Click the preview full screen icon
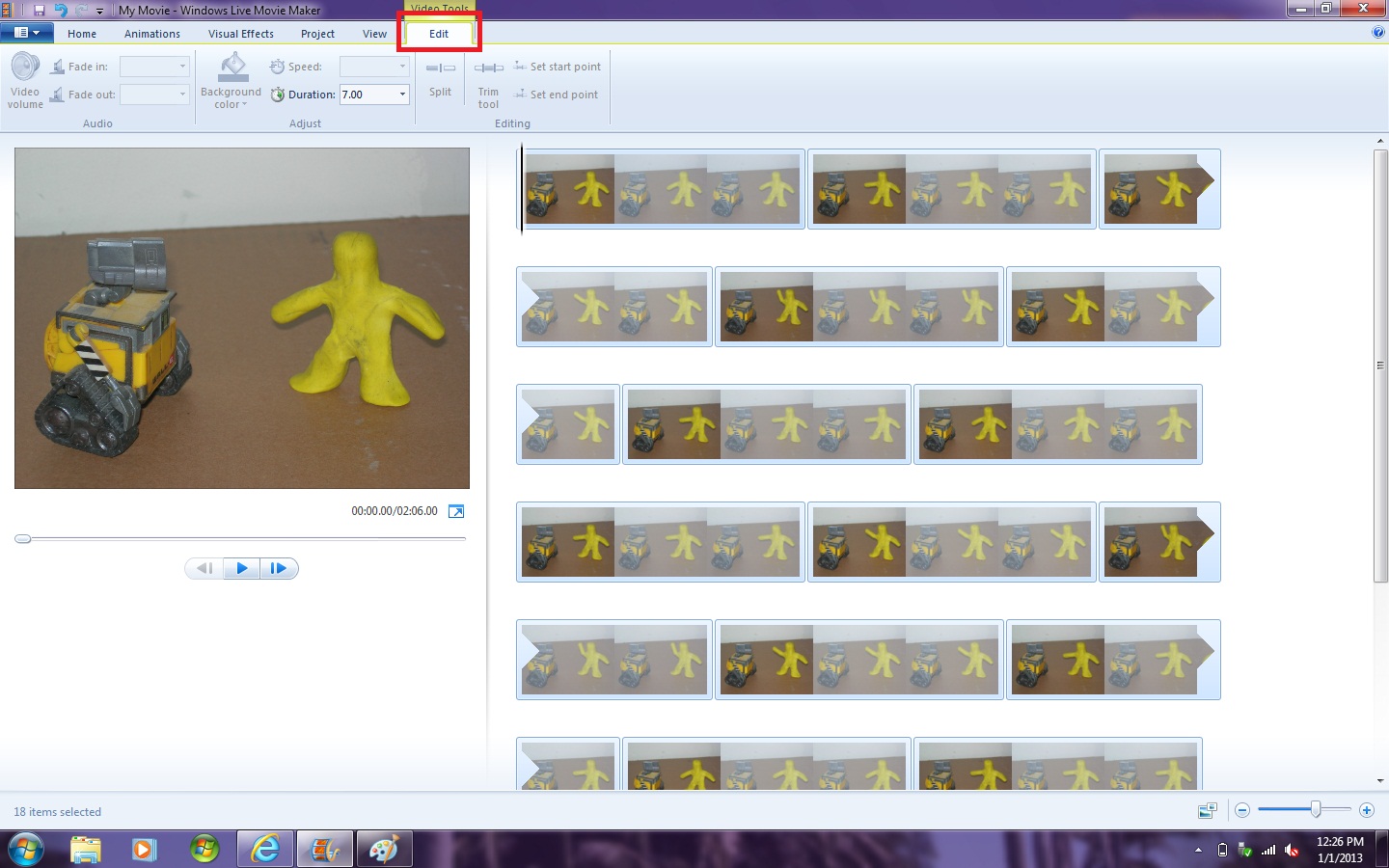The width and height of the screenshot is (1389, 868). 456,511
